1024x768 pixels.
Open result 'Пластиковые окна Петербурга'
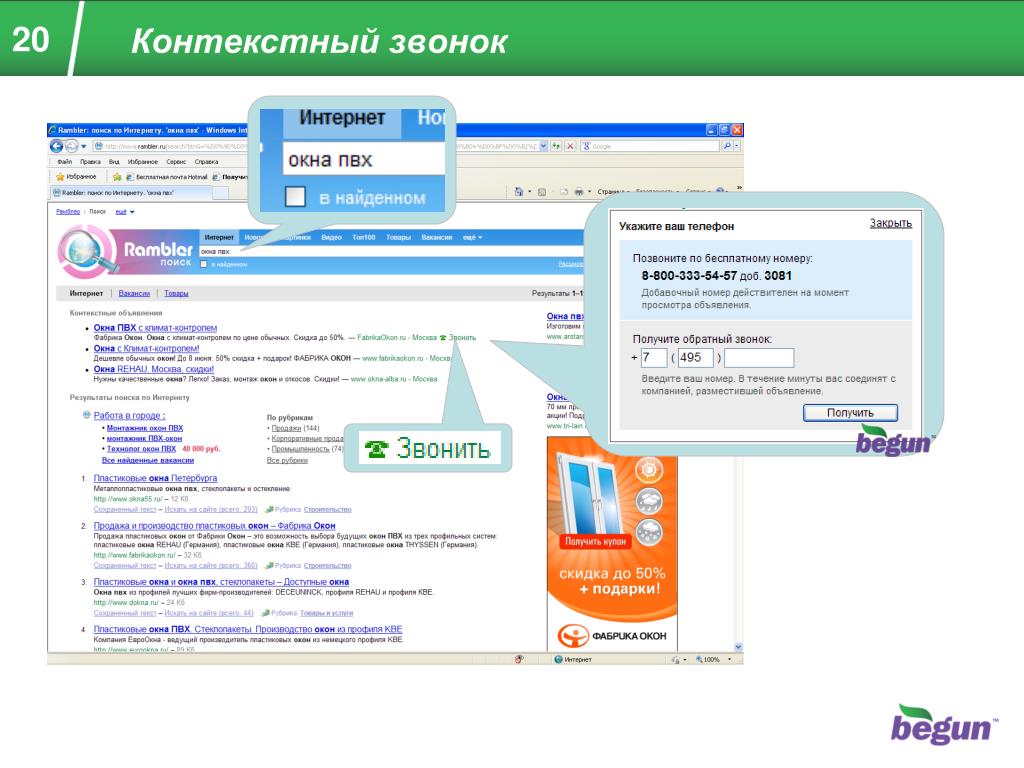tap(155, 478)
